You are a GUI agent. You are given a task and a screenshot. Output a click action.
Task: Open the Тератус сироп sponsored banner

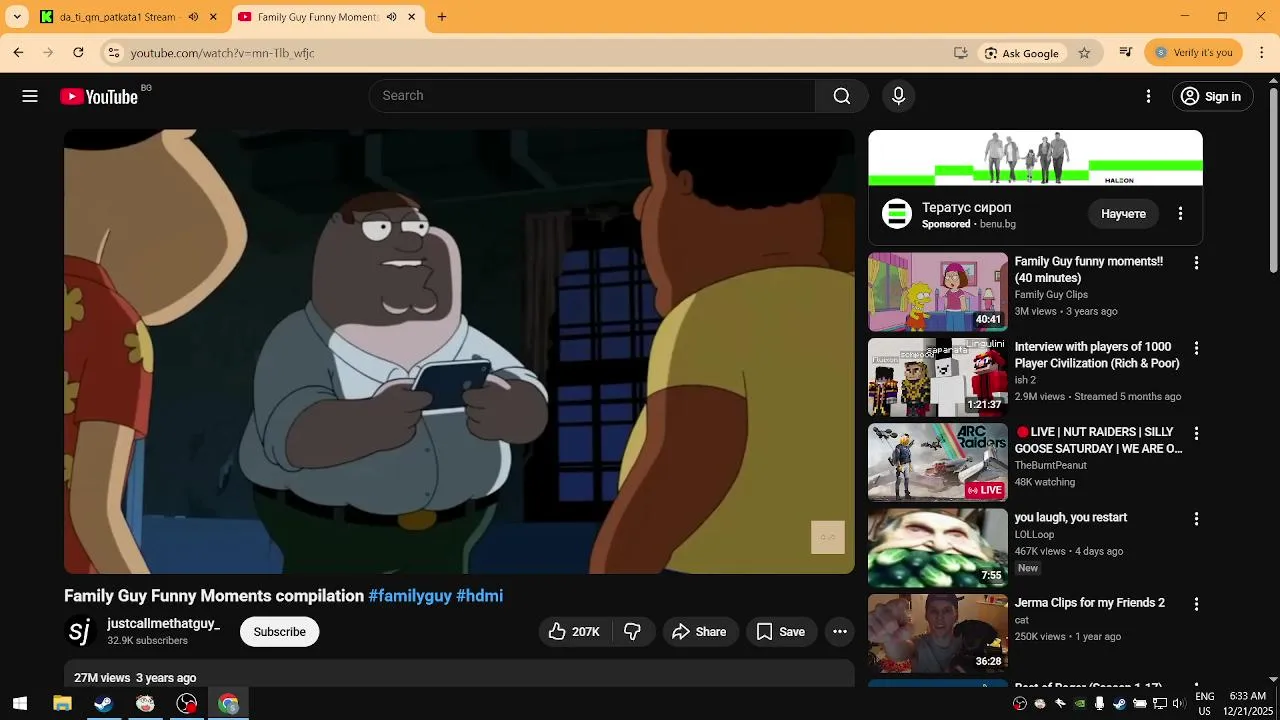(1035, 158)
